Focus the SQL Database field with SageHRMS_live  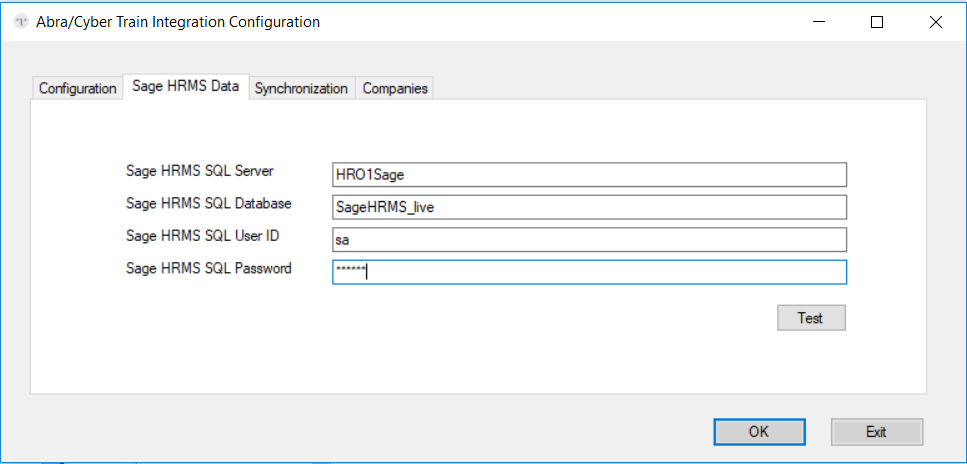click(x=589, y=207)
